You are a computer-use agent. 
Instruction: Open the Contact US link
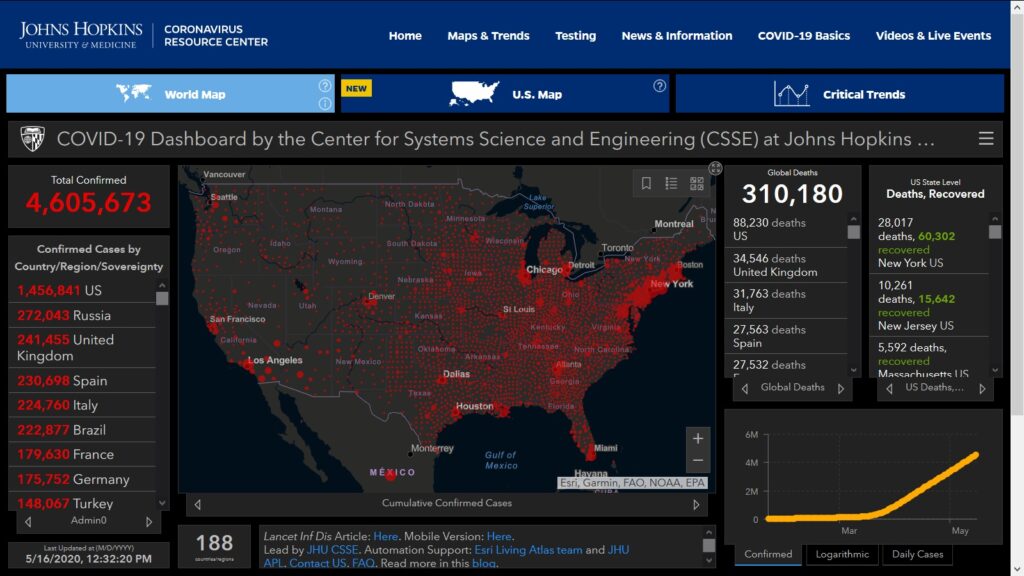point(317,563)
